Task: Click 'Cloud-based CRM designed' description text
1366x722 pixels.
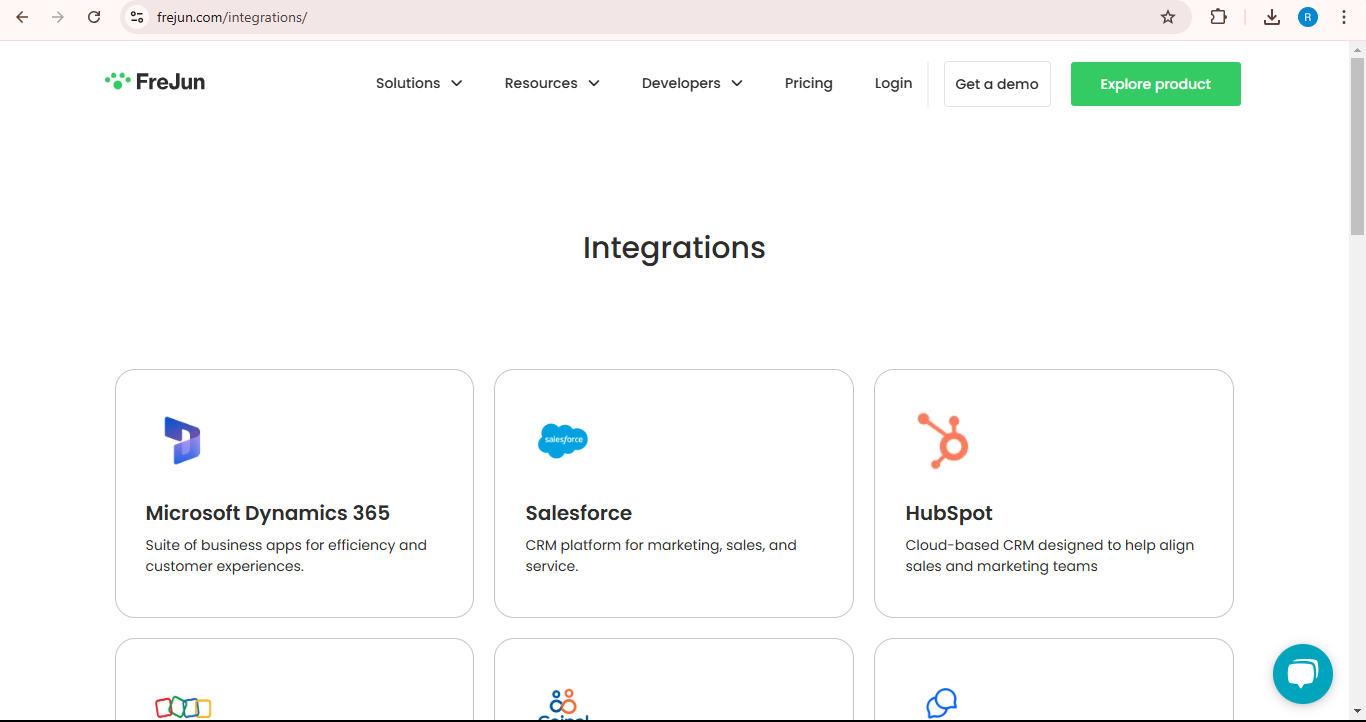Action: 1050,556
